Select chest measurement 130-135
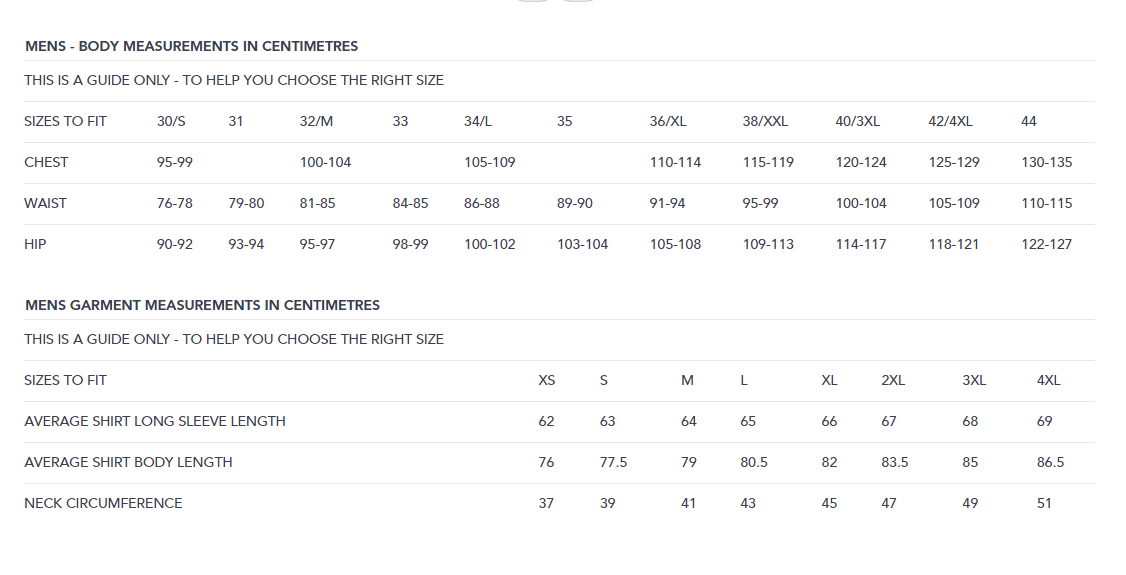The width and height of the screenshot is (1126, 575). (1046, 162)
